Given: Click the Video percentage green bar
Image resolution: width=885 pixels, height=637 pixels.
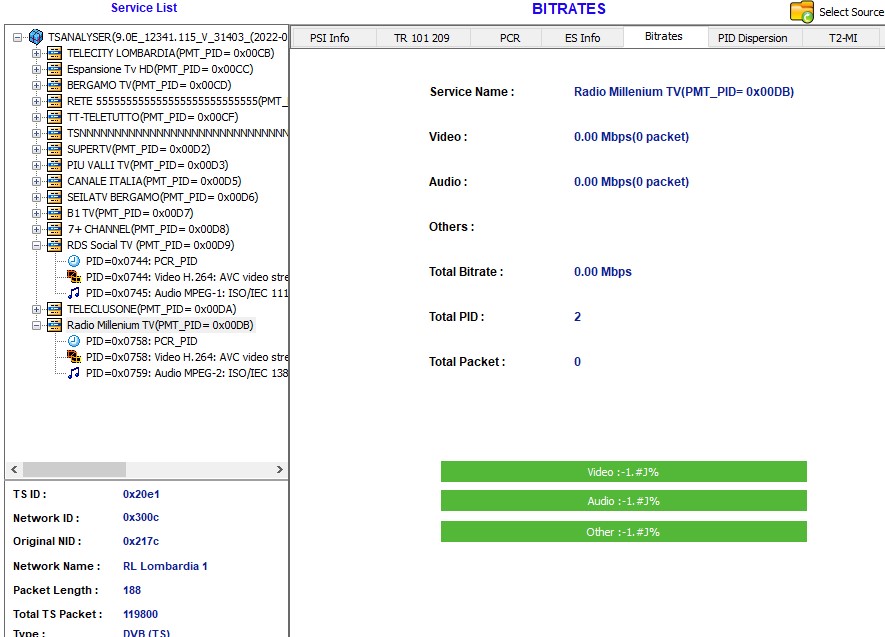Looking at the screenshot, I should pos(624,472).
